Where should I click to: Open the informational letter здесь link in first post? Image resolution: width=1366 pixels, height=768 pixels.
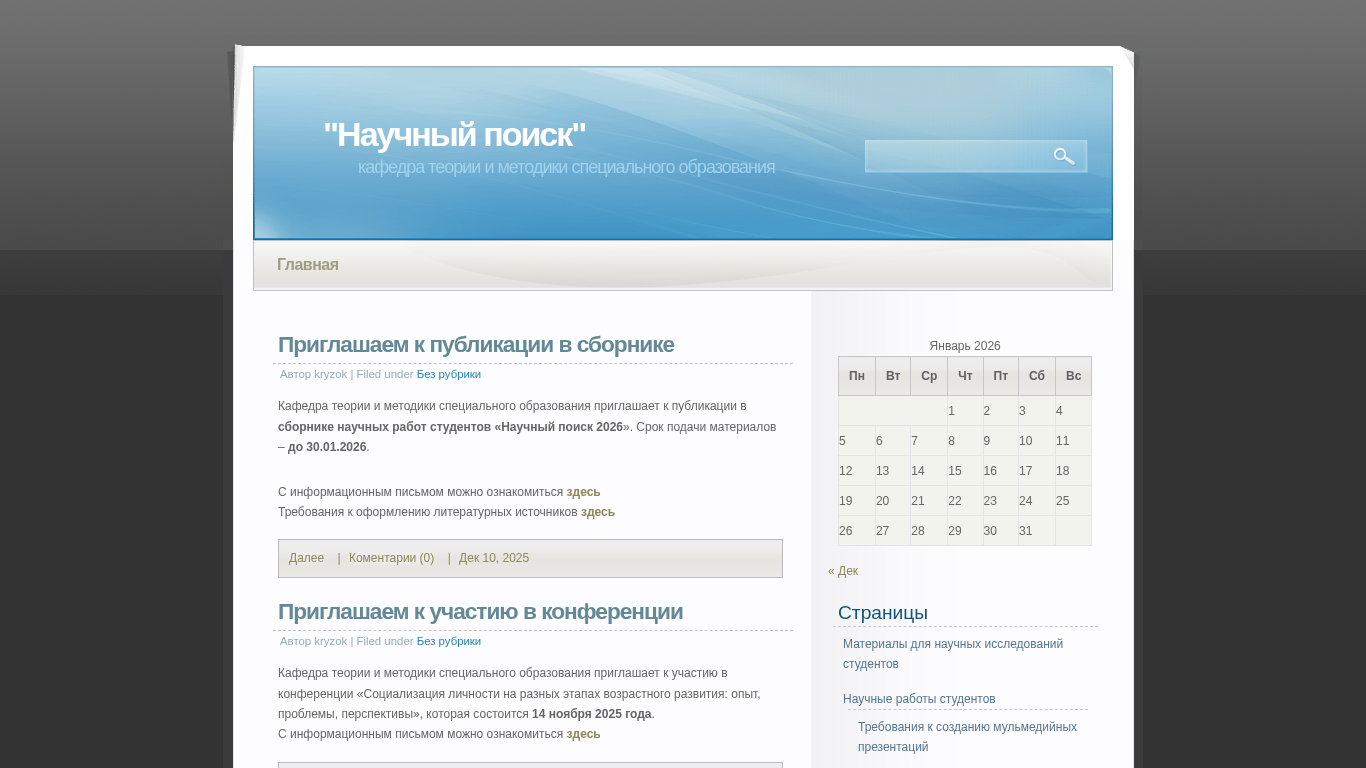click(583, 492)
